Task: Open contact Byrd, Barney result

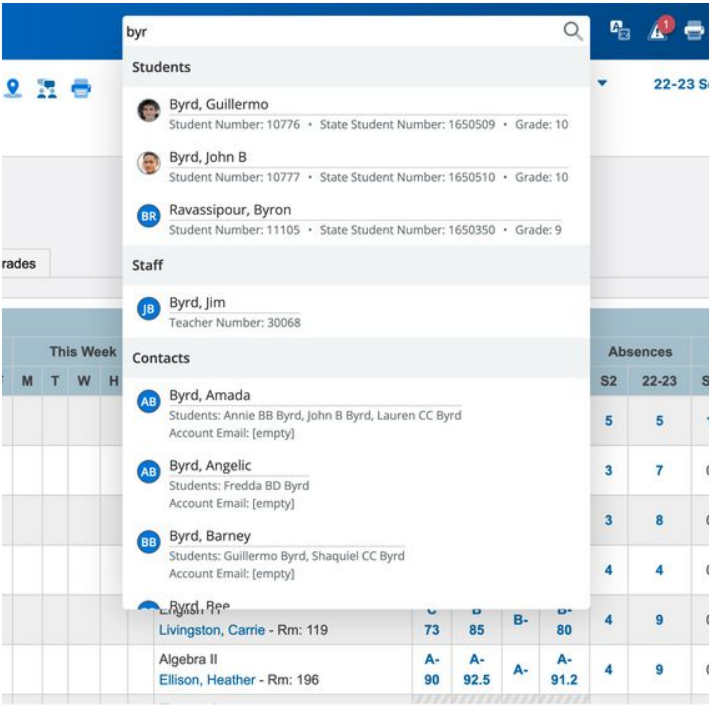Action: (x=210, y=536)
